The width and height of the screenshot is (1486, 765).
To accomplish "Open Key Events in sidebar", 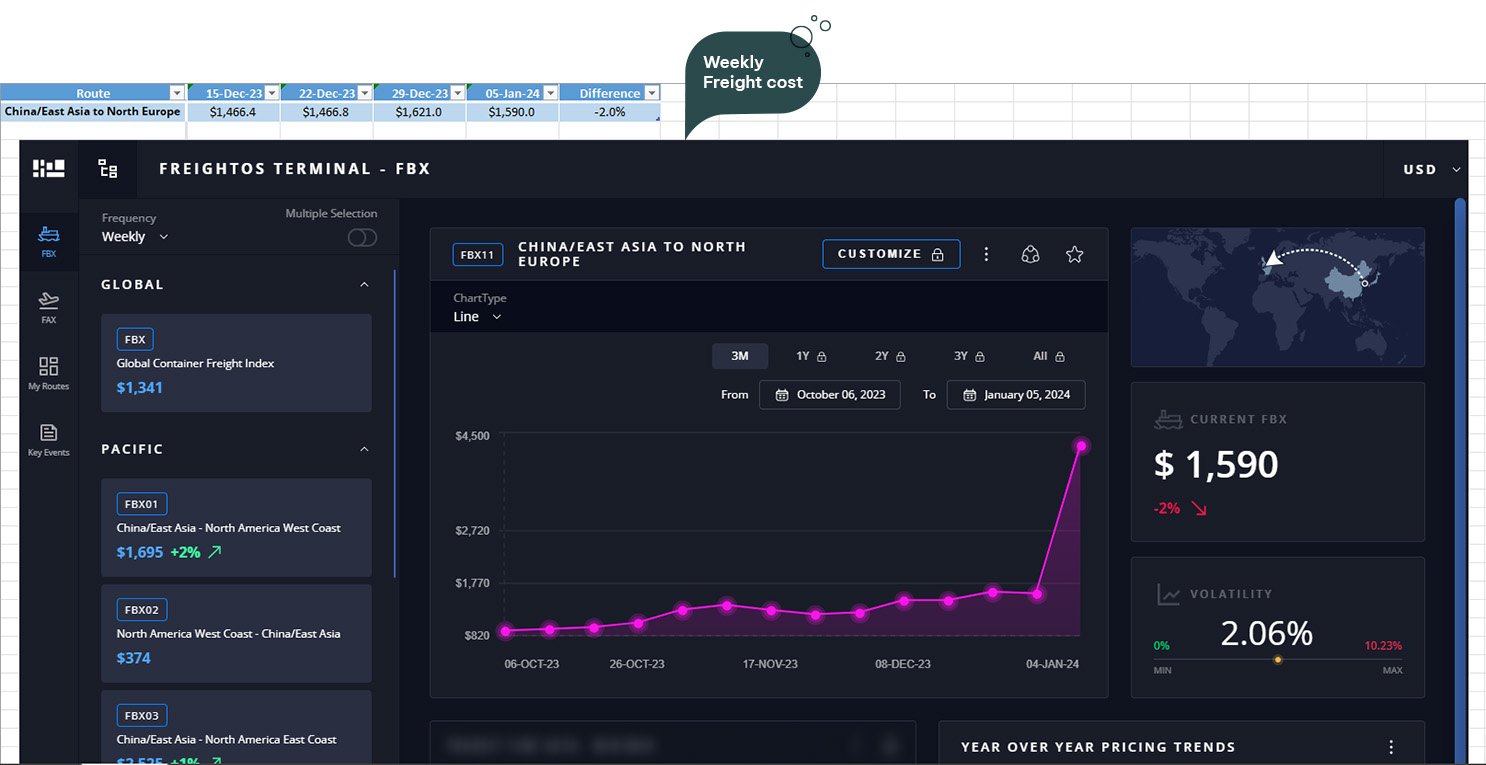I will 48,439.
